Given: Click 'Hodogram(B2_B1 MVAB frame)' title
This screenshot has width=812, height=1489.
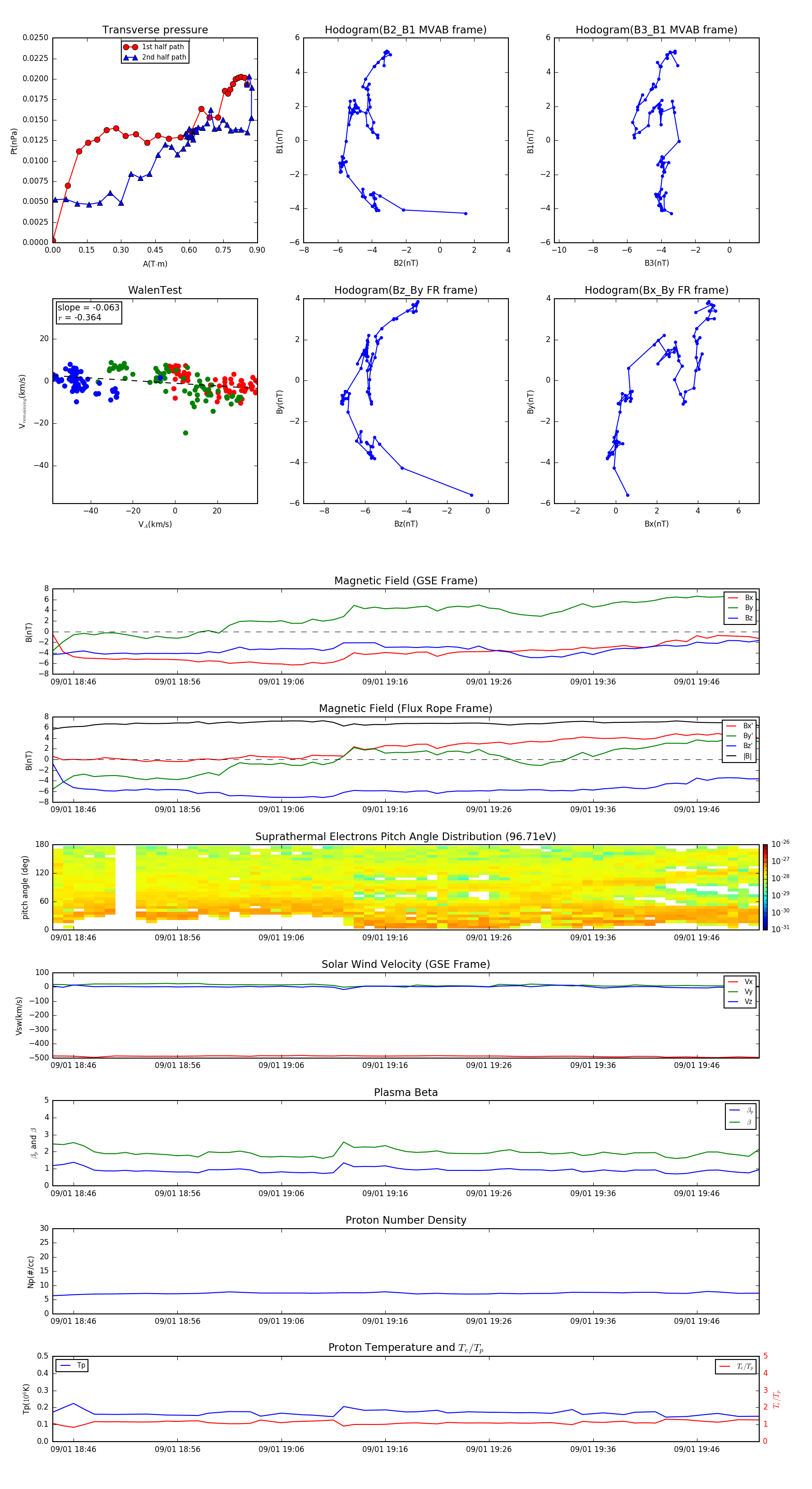Looking at the screenshot, I should [406, 29].
